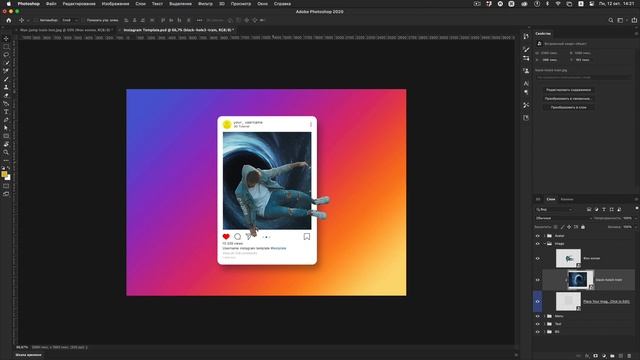Viewport: 640px width, 360px height.
Task: Open the Photoshop application menu
Action: [x=29, y=4]
